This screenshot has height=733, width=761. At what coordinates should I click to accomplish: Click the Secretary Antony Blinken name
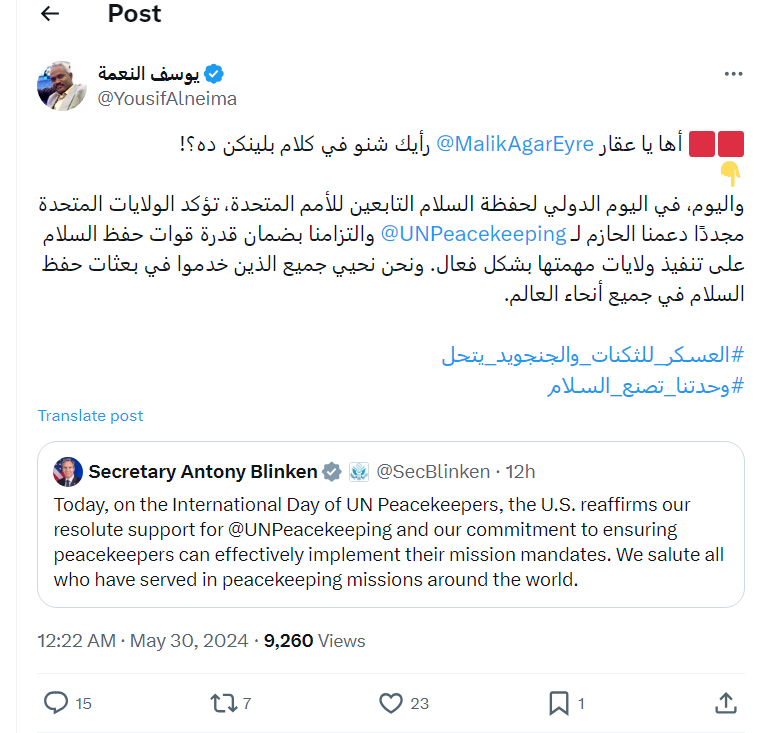(203, 471)
